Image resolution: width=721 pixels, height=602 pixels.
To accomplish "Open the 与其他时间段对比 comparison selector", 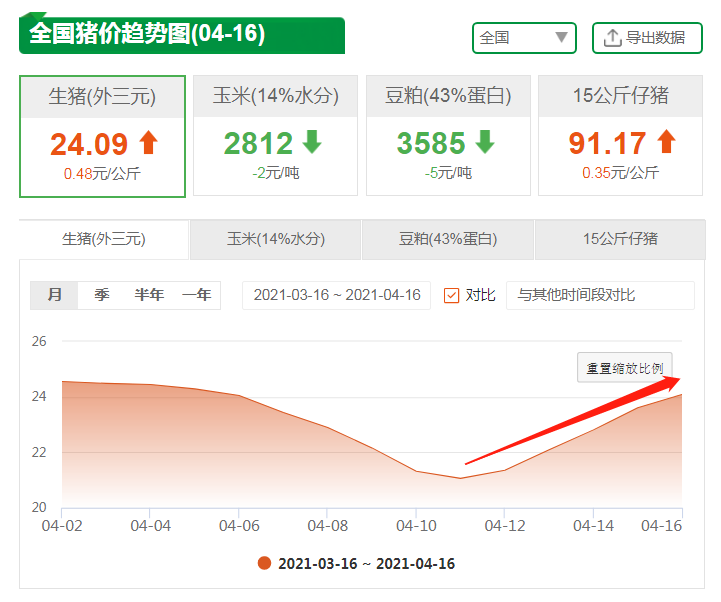I will click(x=599, y=295).
